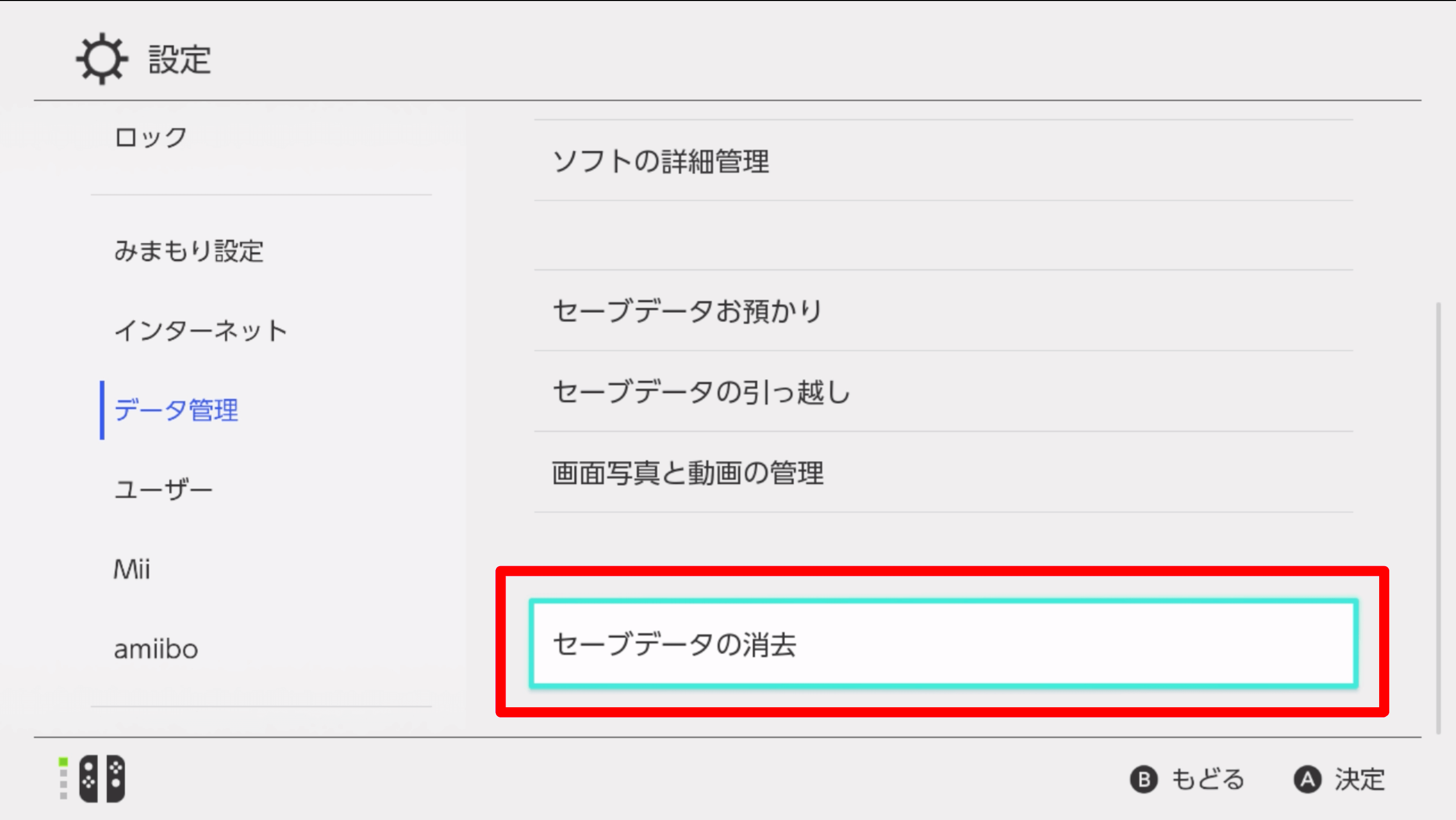The image size is (1456, 820).
Task: Open the ロック settings category
Action: [x=150, y=138]
